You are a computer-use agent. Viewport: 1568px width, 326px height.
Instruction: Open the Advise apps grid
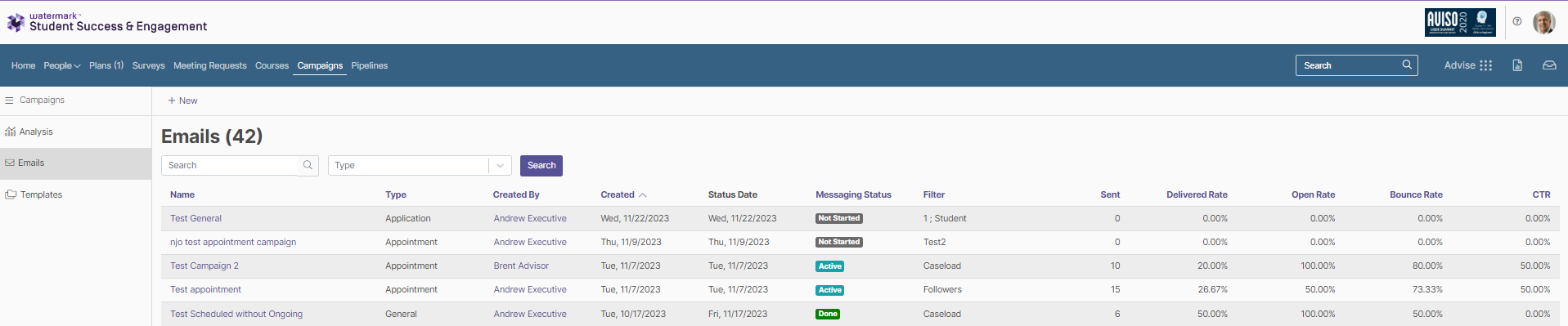click(x=1468, y=65)
